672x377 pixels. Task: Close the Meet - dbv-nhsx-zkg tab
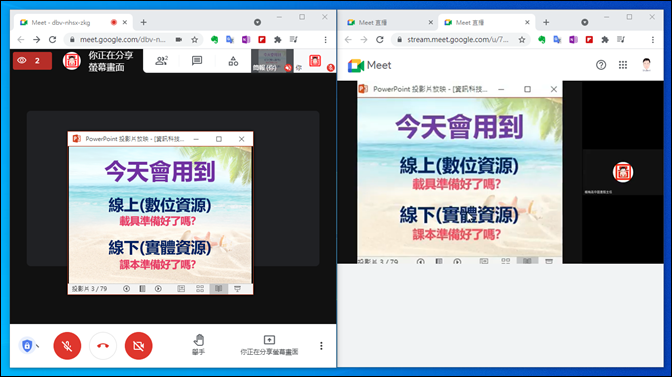coord(125,22)
